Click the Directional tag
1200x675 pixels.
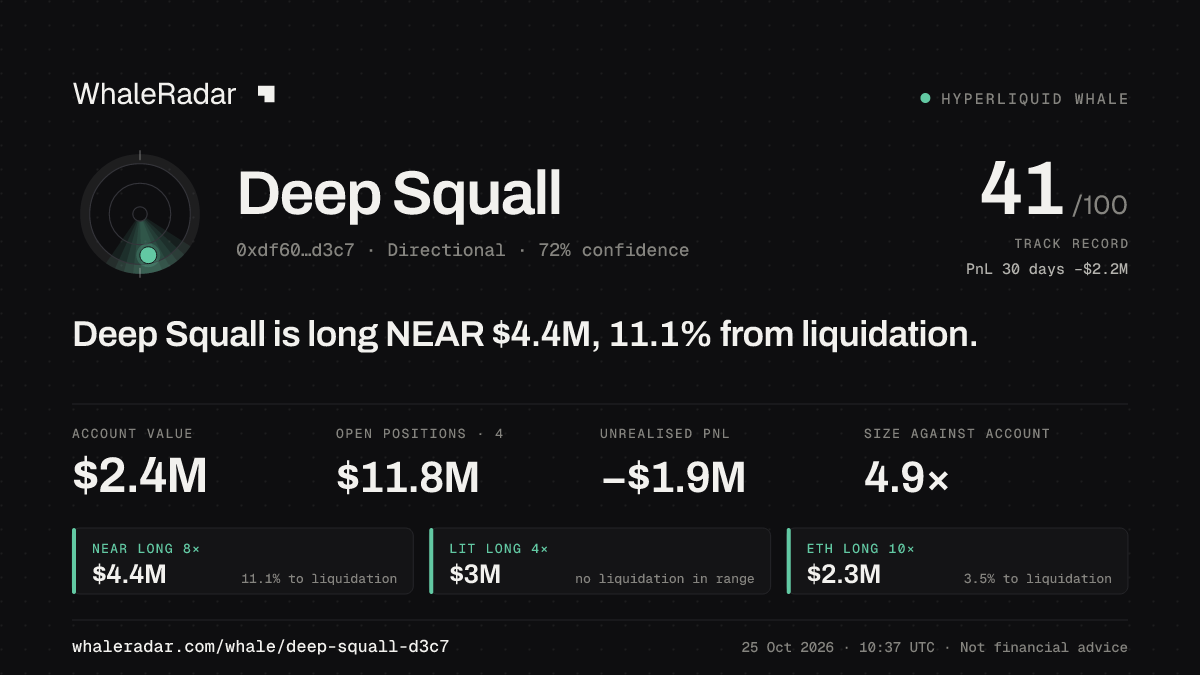tap(446, 250)
